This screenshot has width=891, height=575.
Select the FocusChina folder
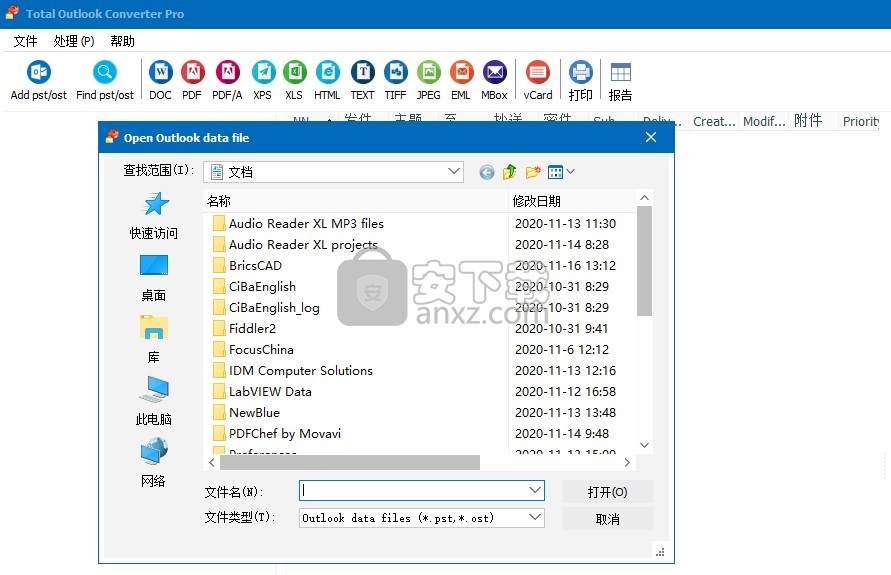(253, 349)
